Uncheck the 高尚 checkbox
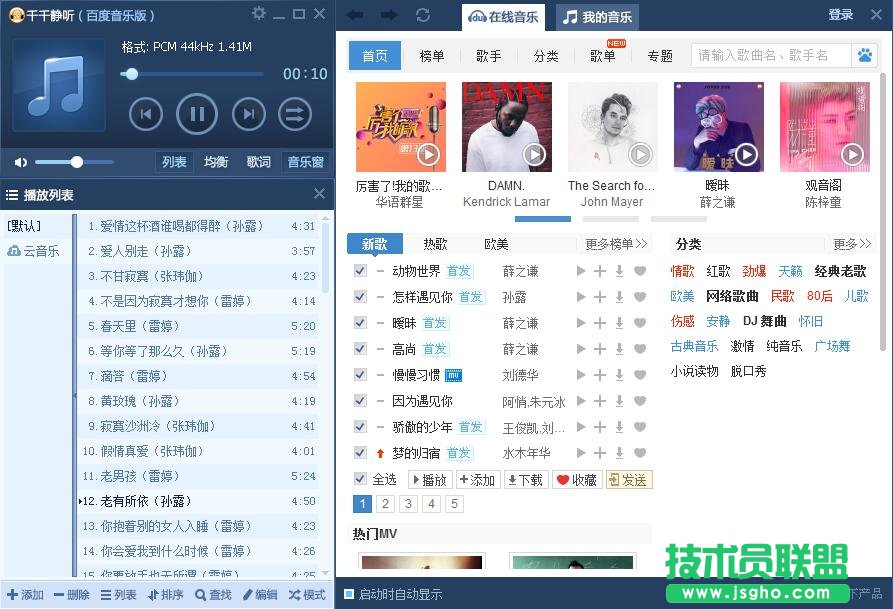This screenshot has width=893, height=609. click(360, 348)
